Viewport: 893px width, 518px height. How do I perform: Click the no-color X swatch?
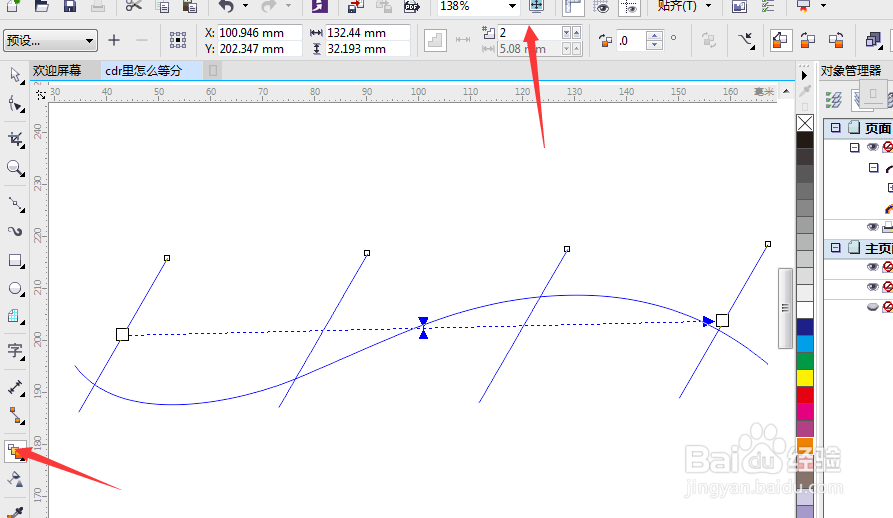point(805,123)
